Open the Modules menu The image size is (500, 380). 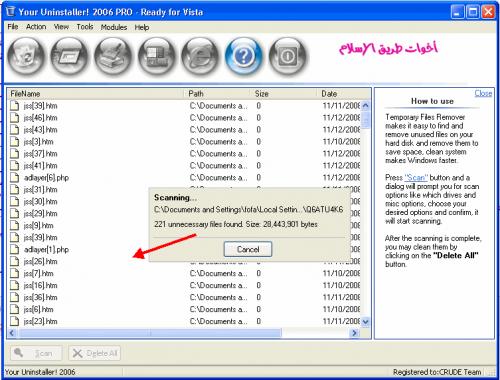[x=114, y=27]
